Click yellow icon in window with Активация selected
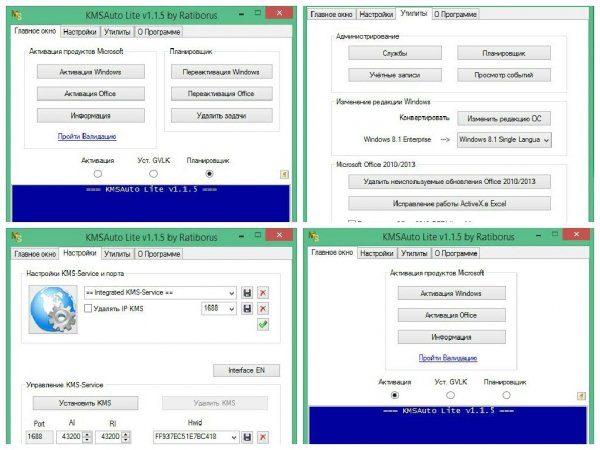The width and height of the screenshot is (600, 450). click(581, 396)
